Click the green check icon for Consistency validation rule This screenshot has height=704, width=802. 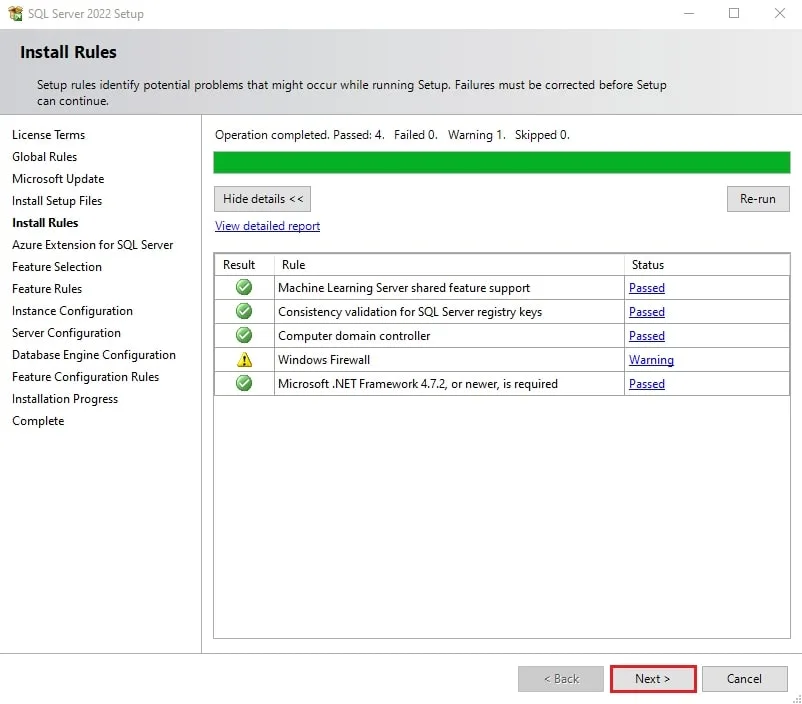[x=243, y=311]
